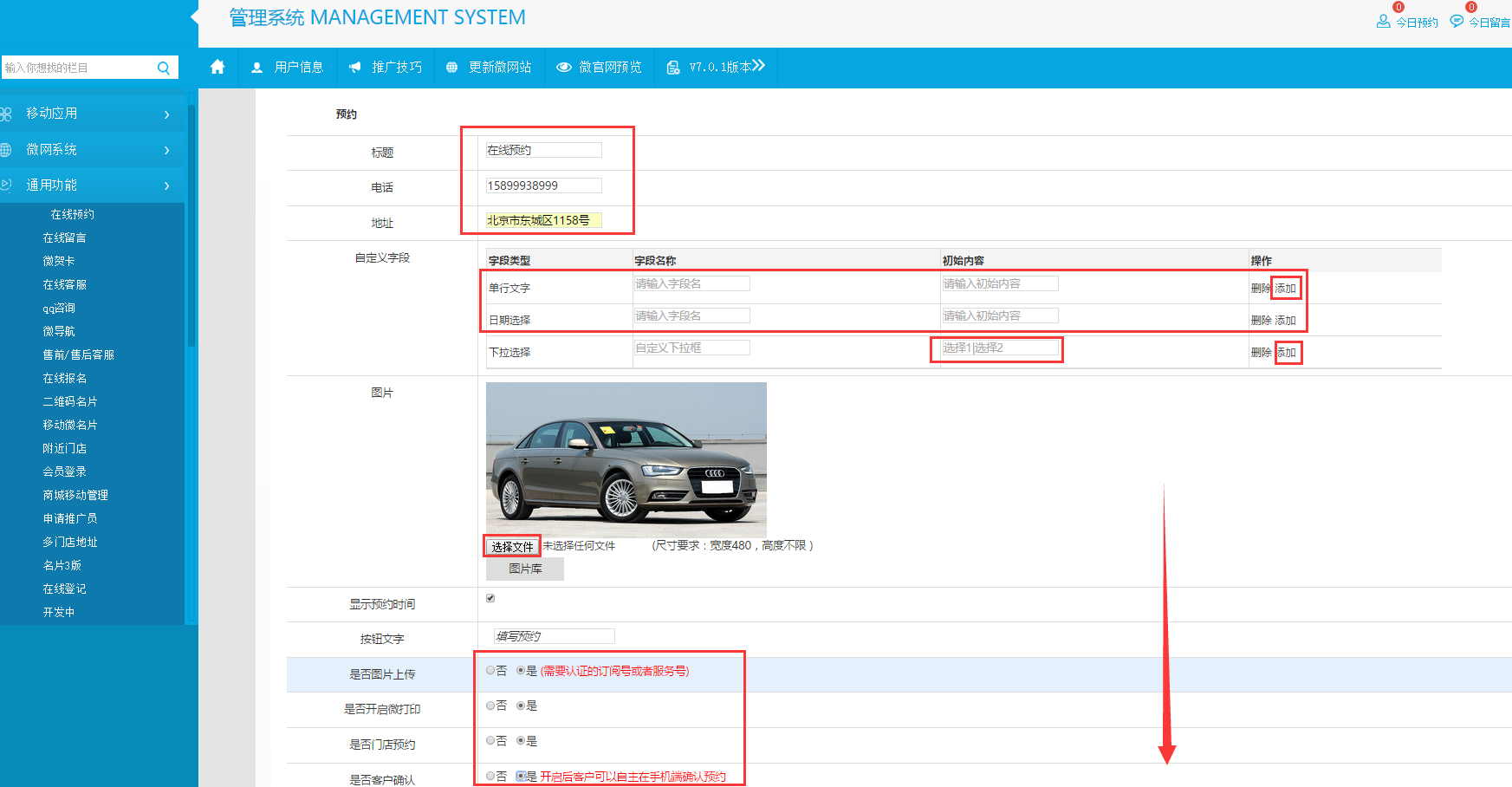Click the home icon in navigation bar
The image size is (1512, 787).
click(217, 67)
